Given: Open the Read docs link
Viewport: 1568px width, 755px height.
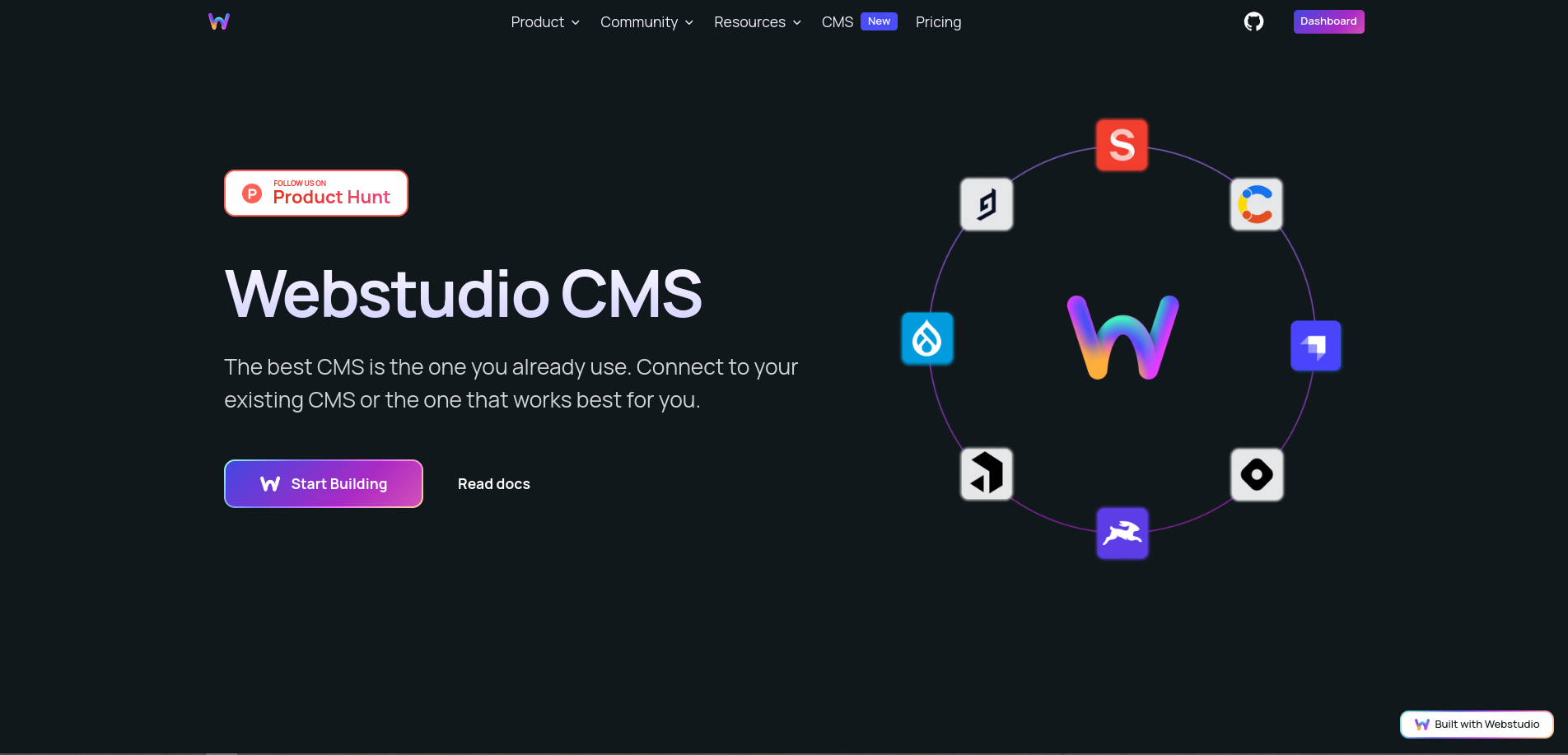Looking at the screenshot, I should pyautogui.click(x=494, y=484).
